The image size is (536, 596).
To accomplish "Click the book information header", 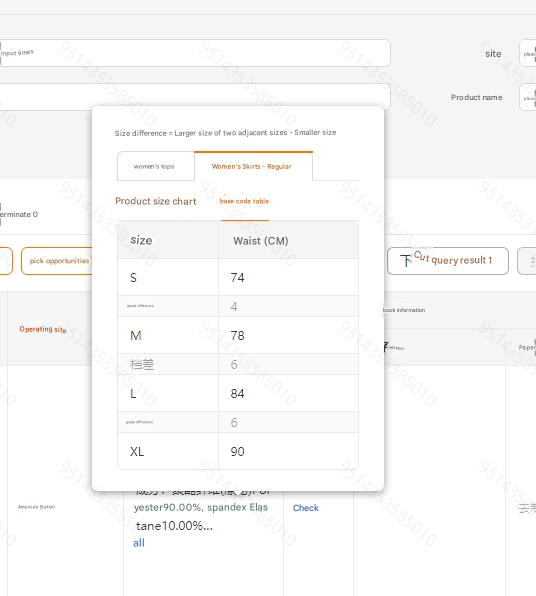I will pos(404,310).
